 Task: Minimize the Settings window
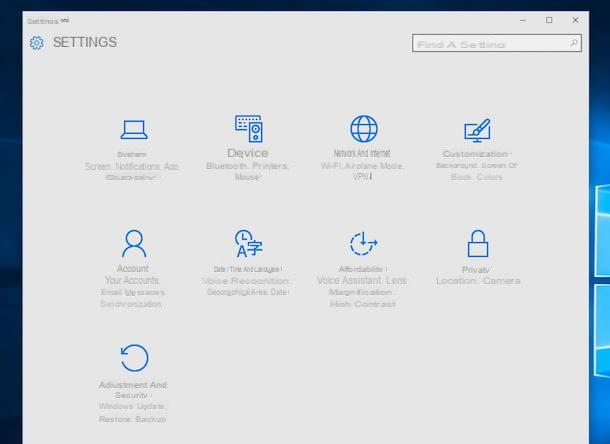(523, 20)
